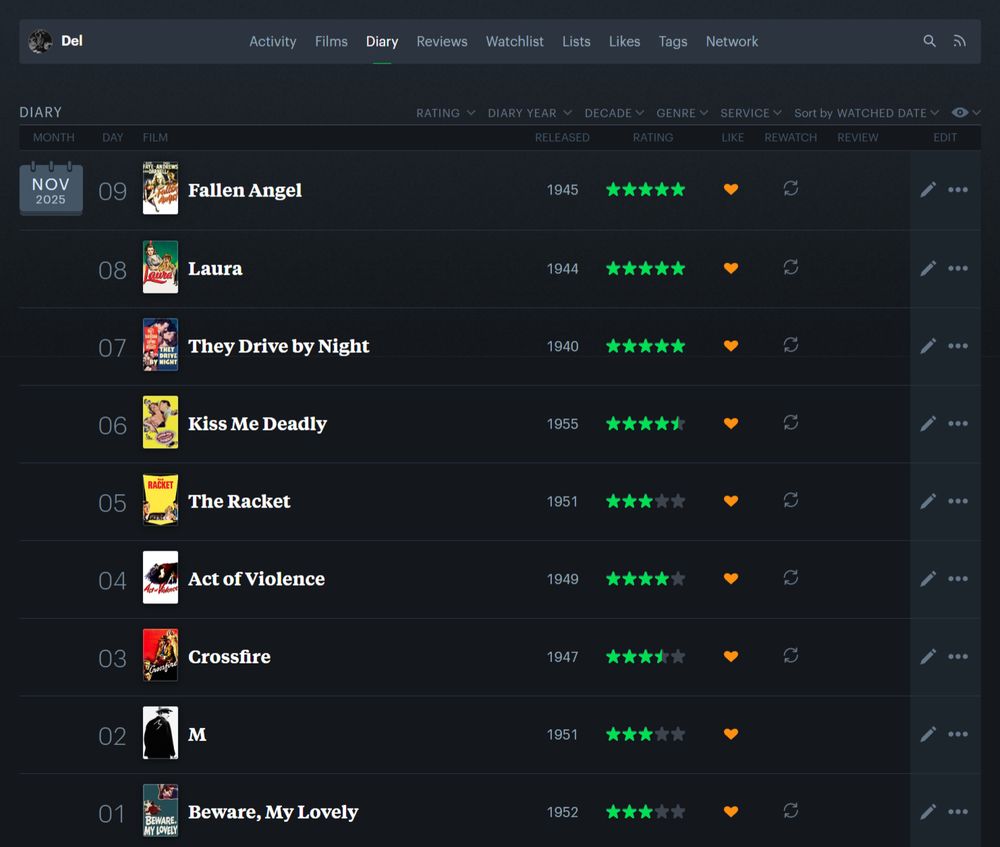Open search with the magnifier icon
This screenshot has height=847, width=1000.
coord(929,41)
